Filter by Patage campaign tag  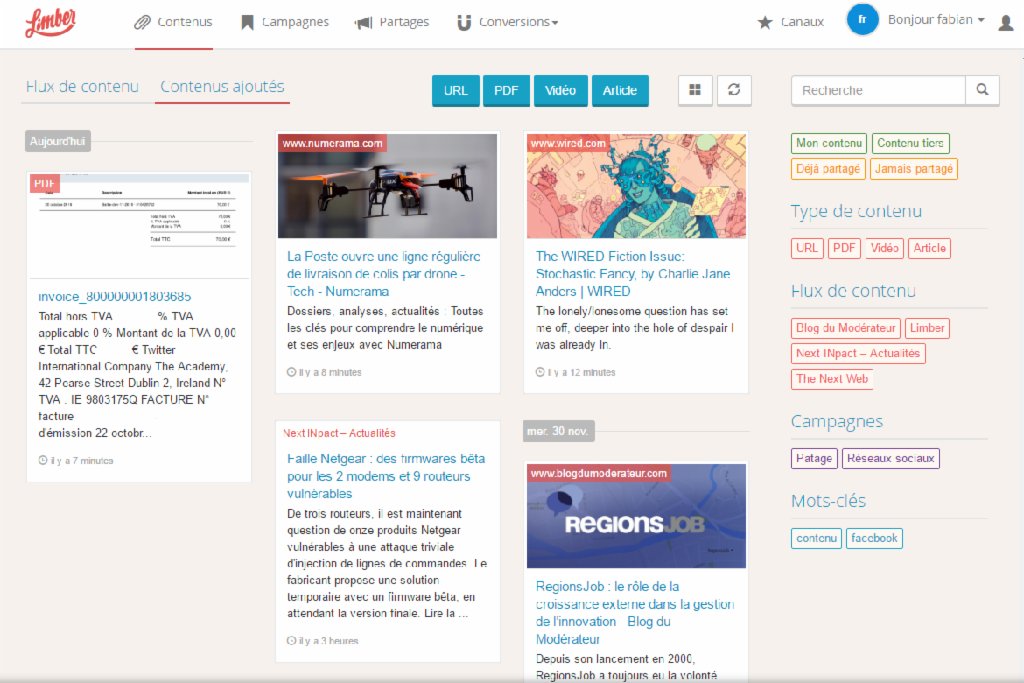tap(814, 458)
